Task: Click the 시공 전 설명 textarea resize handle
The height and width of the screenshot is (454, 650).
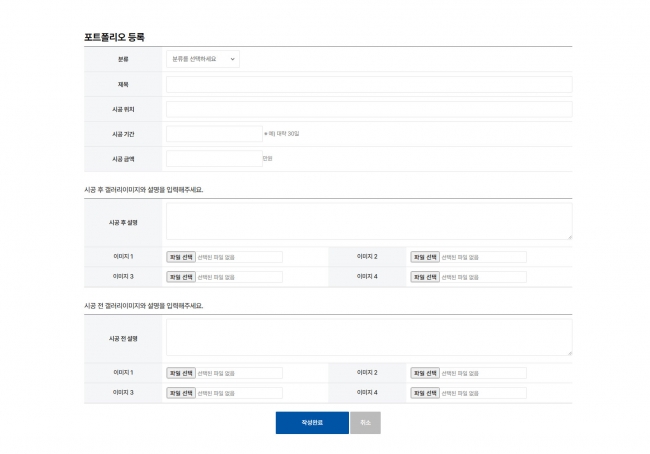Action: [x=570, y=354]
